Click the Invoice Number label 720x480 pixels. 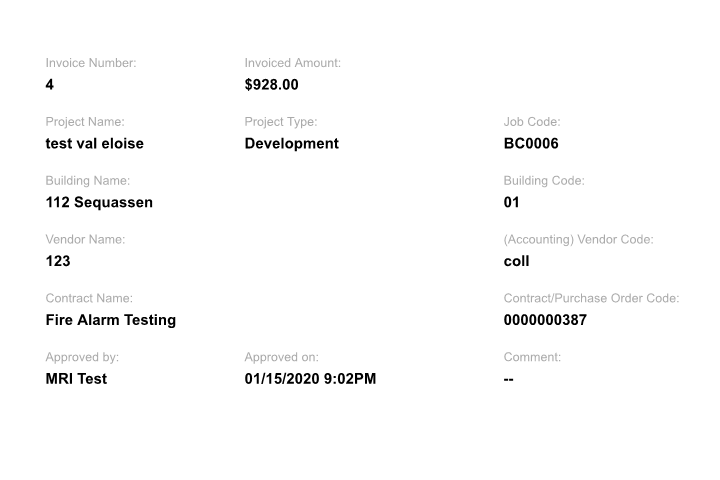[x=91, y=63]
